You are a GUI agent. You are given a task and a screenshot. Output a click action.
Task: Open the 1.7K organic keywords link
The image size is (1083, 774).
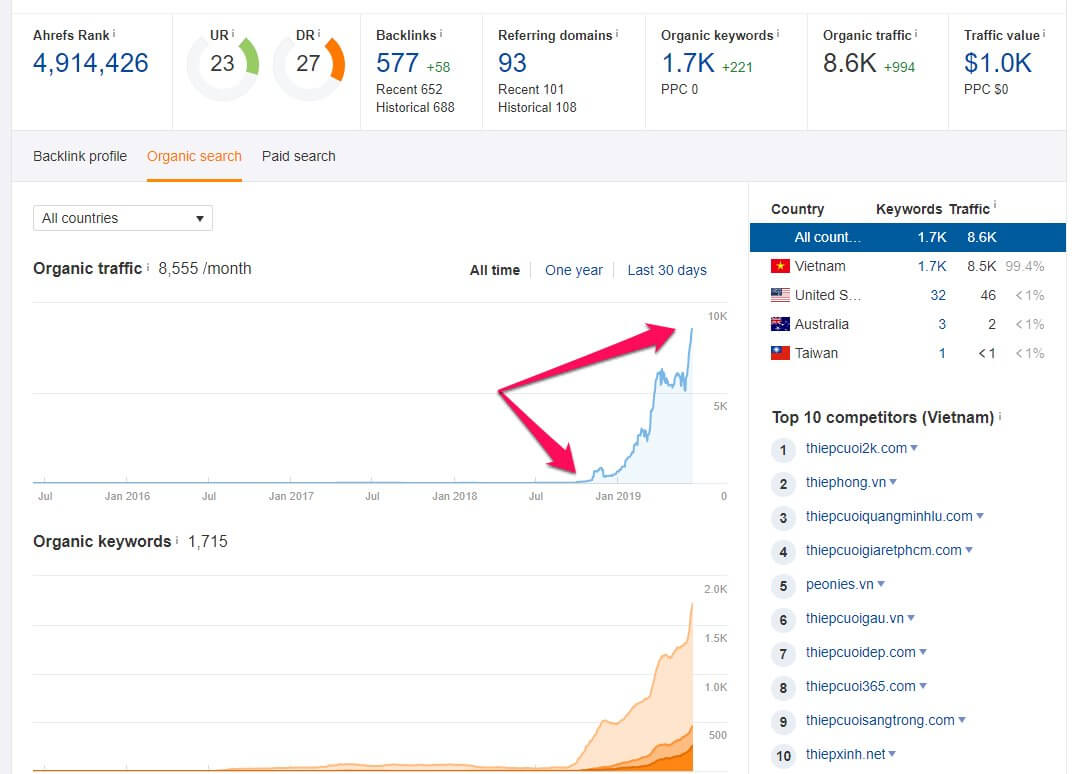[688, 63]
